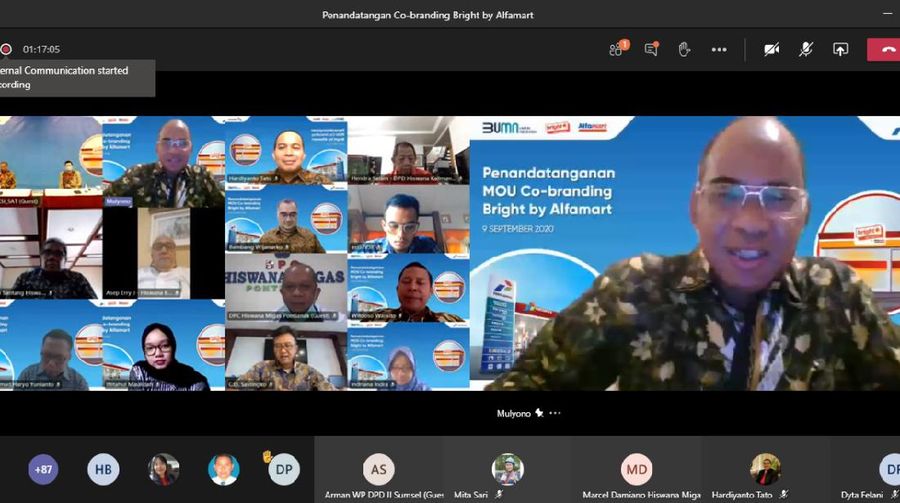Open the meeting chat icon
This screenshot has height=503, width=900.
coord(651,49)
